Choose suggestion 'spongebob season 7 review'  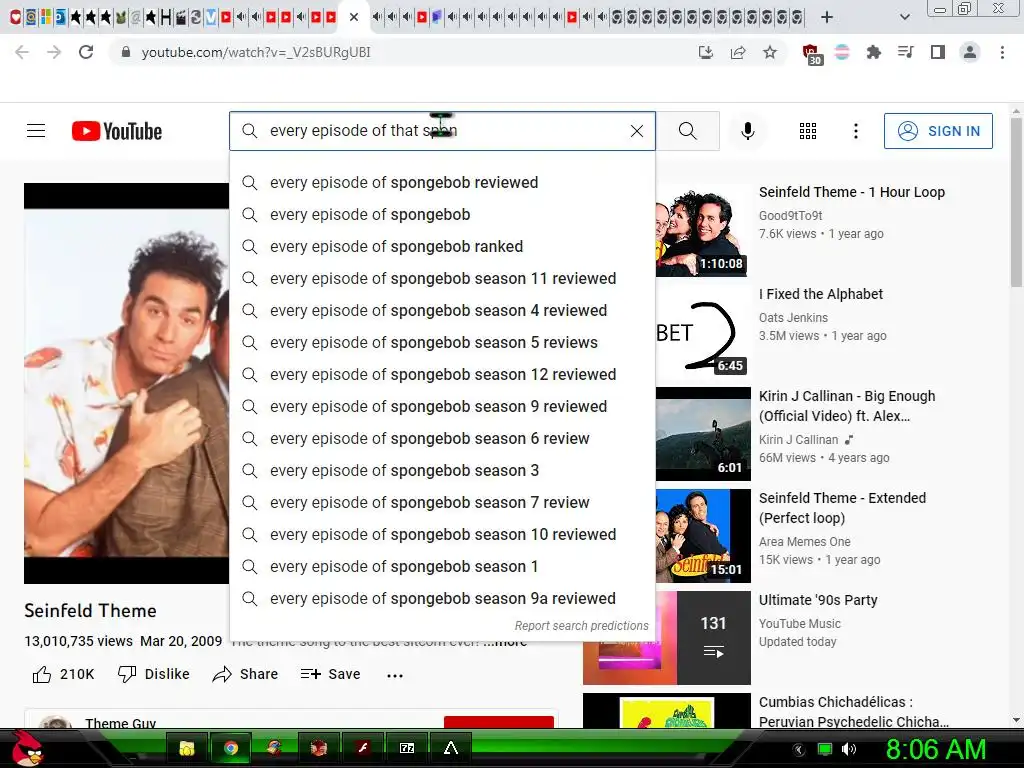pyautogui.click(x=442, y=502)
